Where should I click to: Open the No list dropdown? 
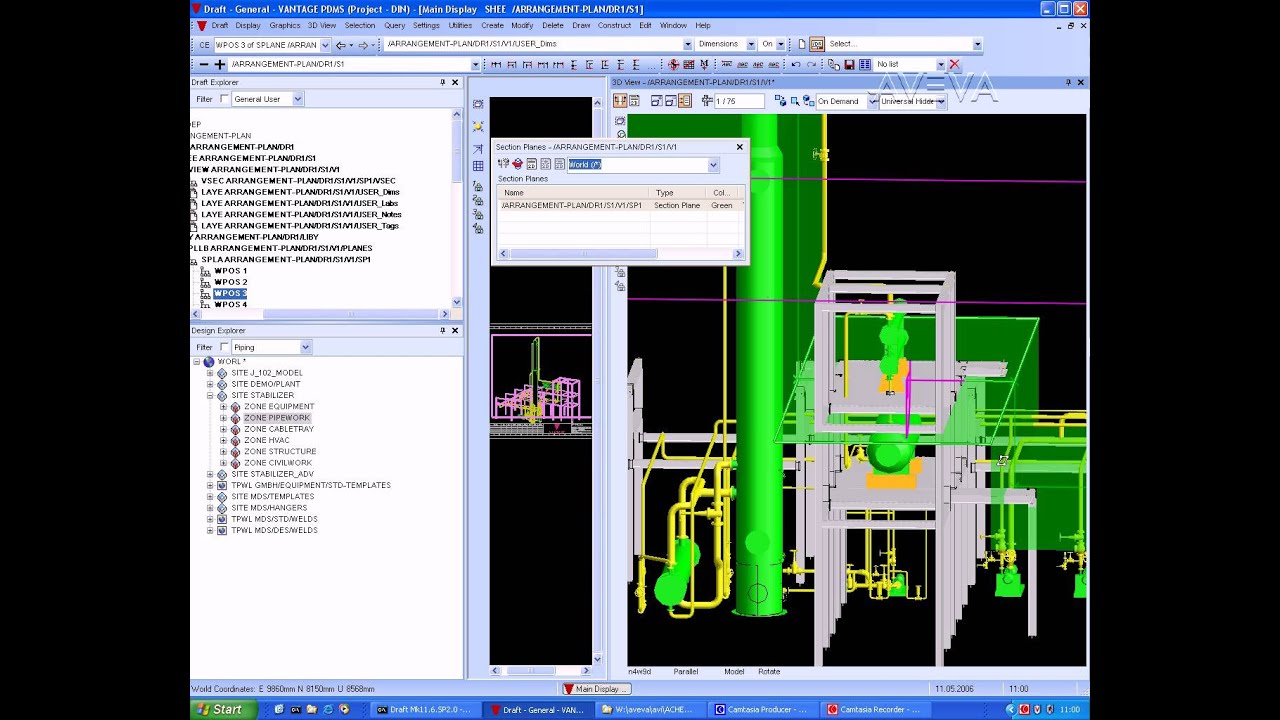tap(940, 64)
